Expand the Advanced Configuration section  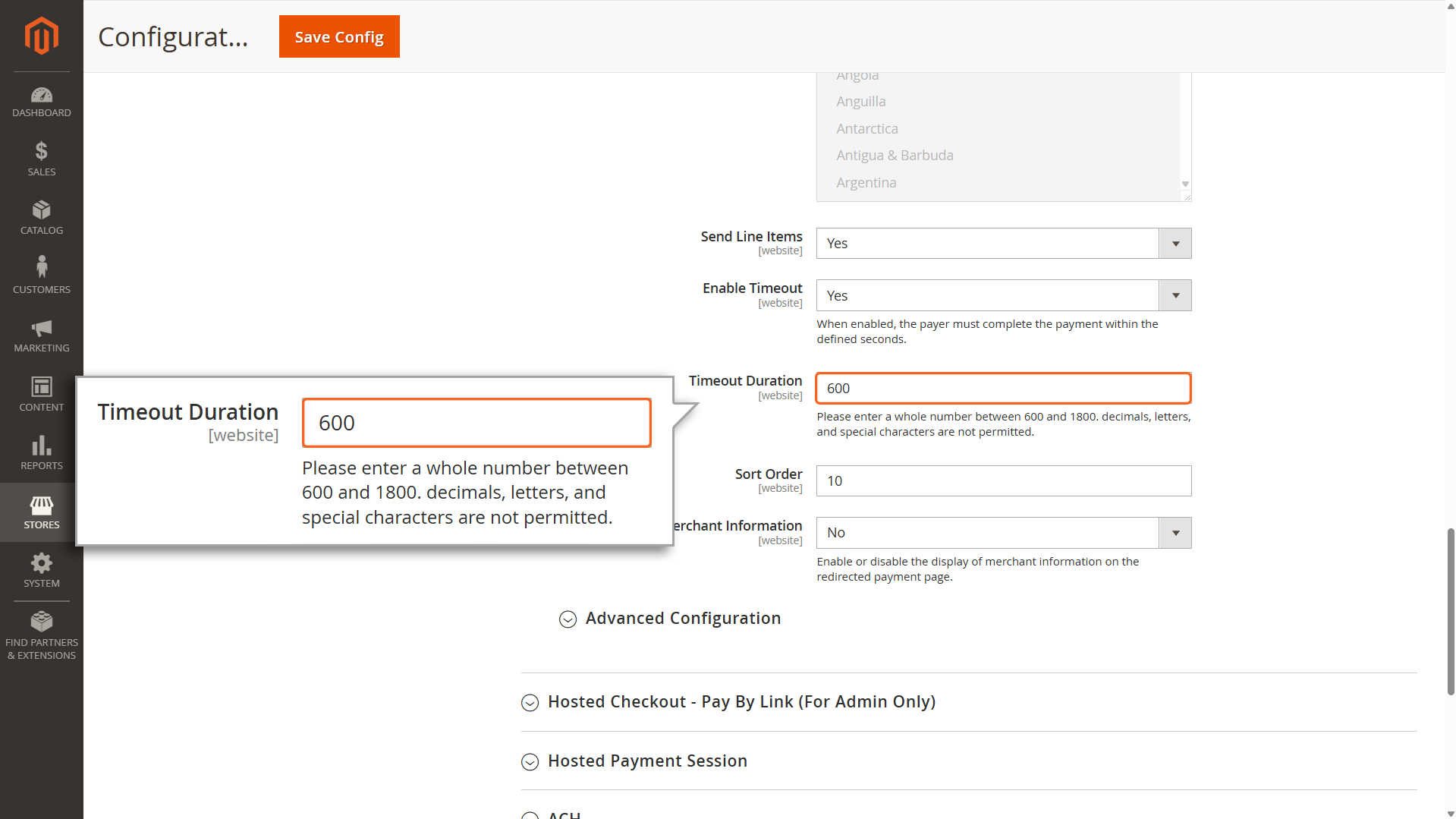[x=682, y=619]
